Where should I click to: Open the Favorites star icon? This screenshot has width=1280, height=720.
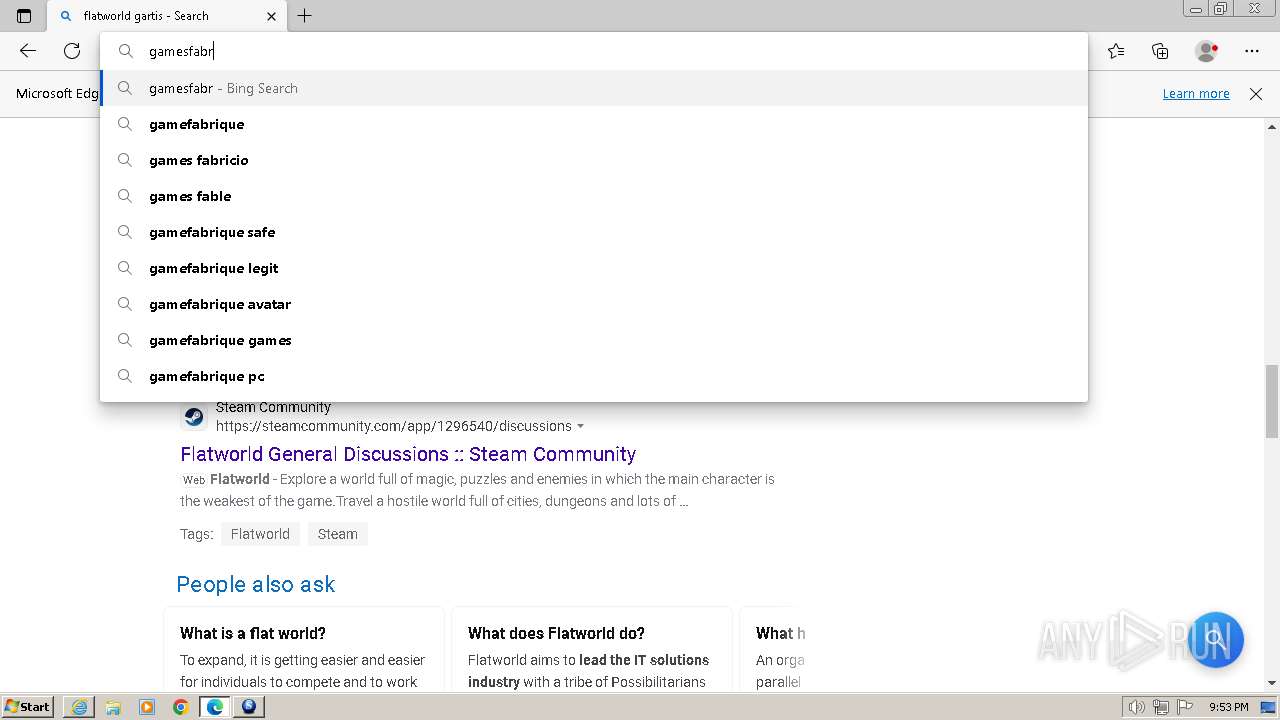pos(1116,51)
